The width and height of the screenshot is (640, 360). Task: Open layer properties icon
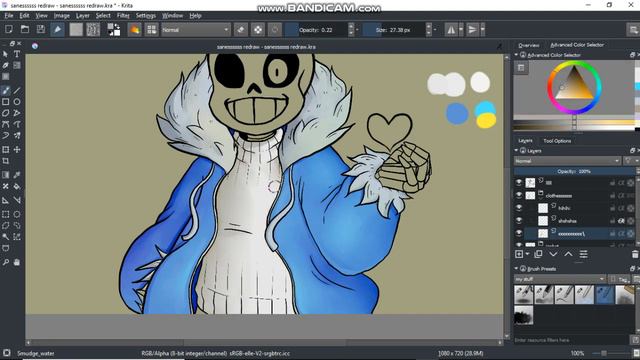(584, 254)
